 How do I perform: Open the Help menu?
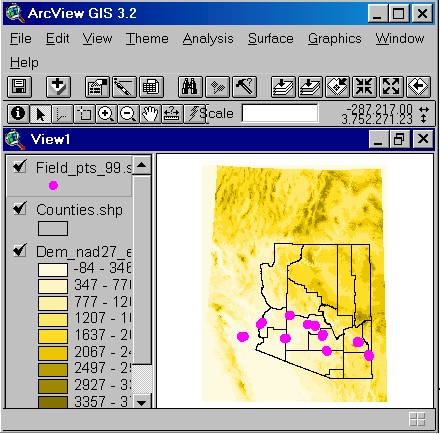[x=24, y=63]
